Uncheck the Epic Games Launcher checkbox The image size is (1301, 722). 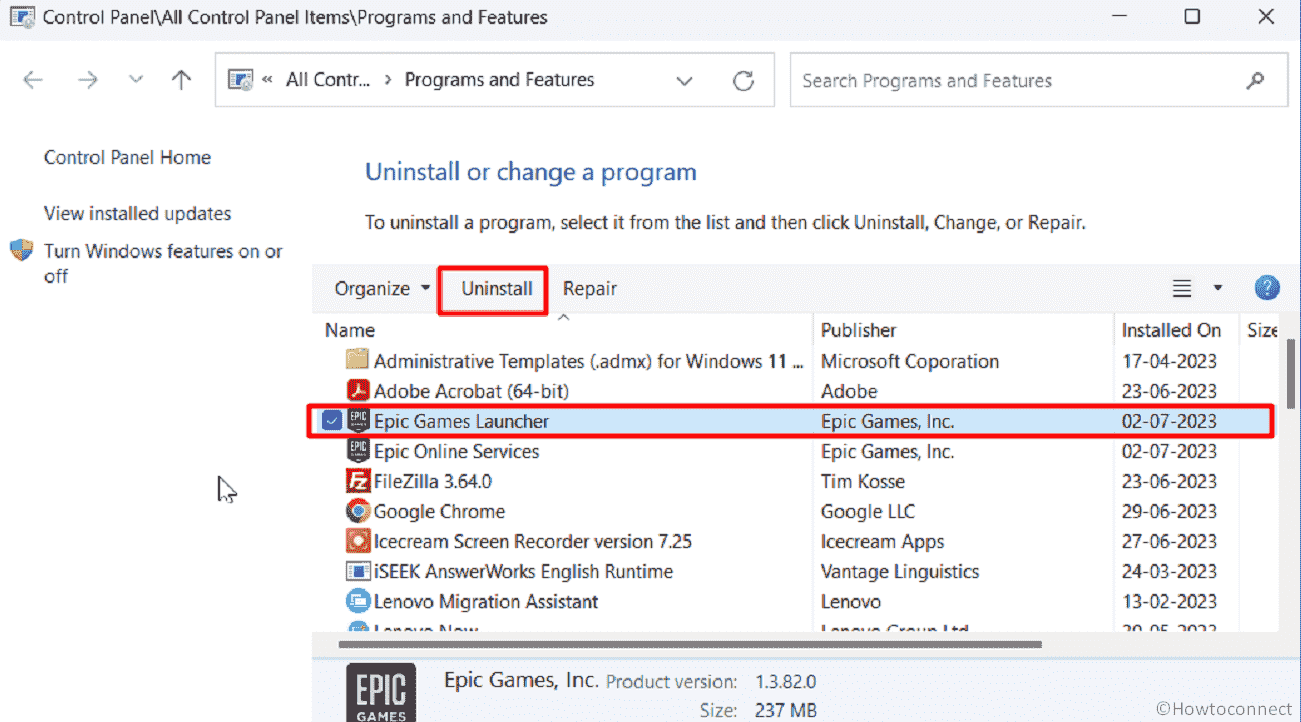pyautogui.click(x=332, y=422)
